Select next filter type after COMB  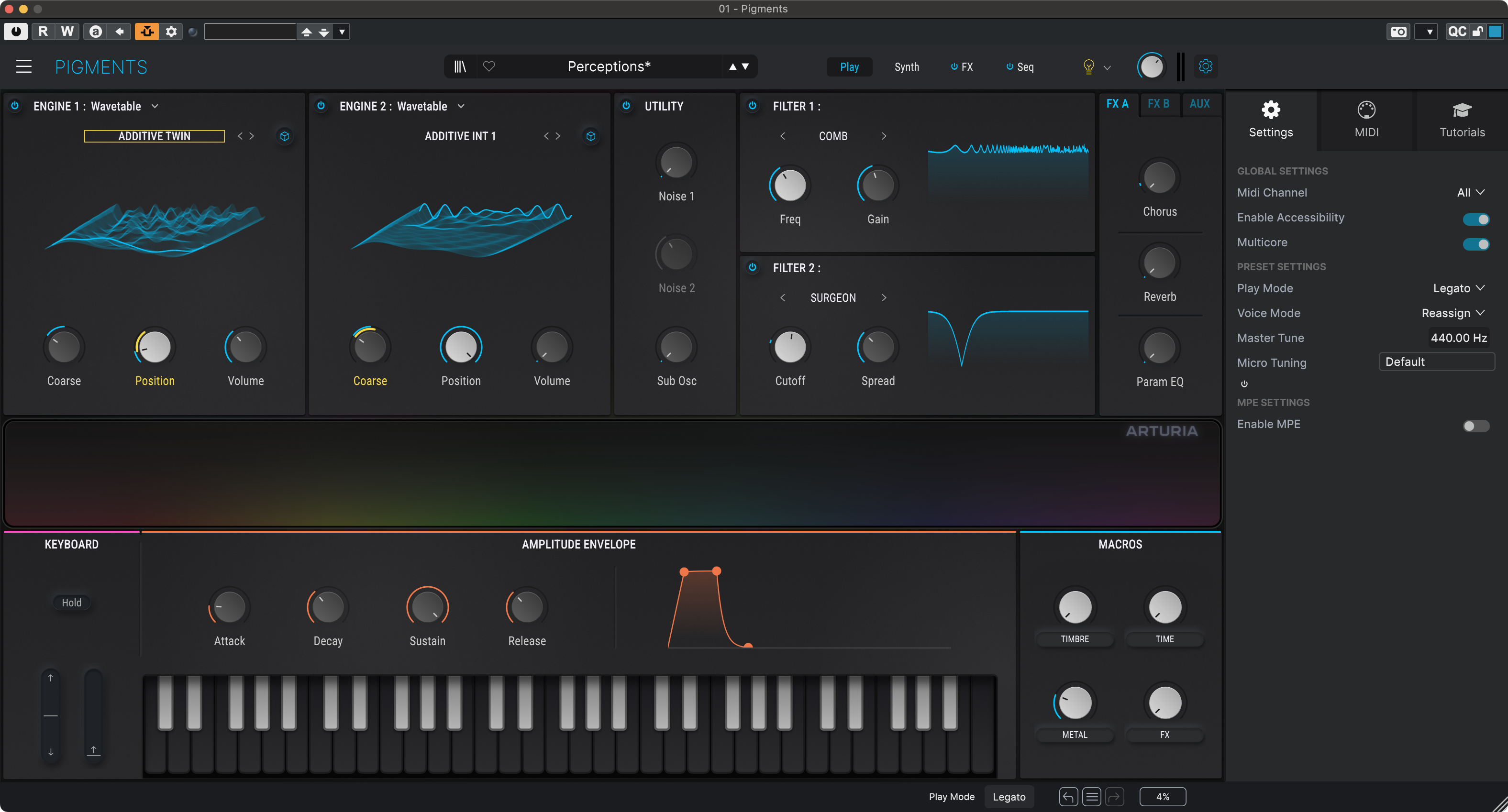point(884,136)
